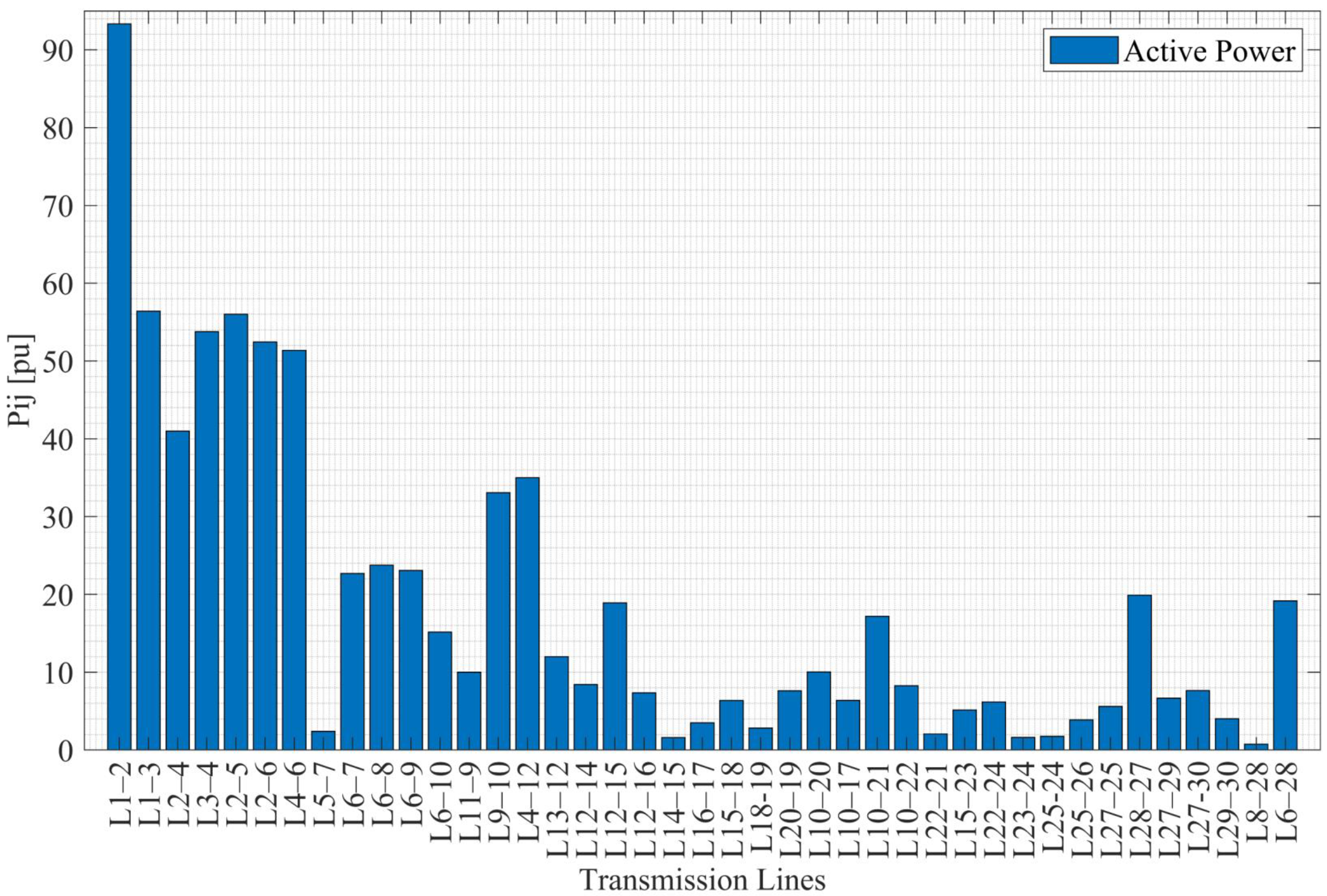Screen dimensions: 1327x896
Task: Click the Transmission Lines axis title
Action: (703, 880)
